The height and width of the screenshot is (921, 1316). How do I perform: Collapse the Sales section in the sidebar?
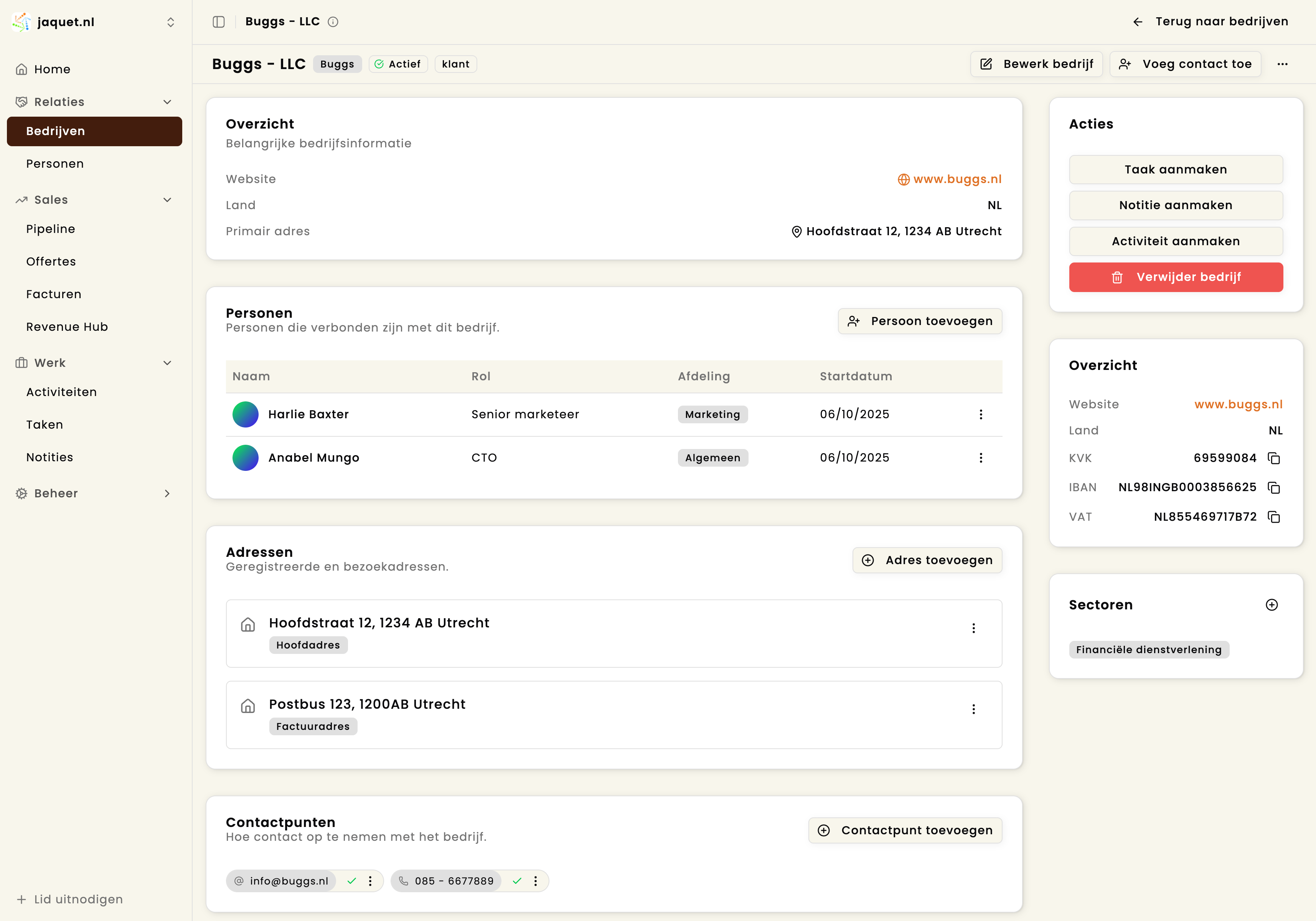point(167,200)
